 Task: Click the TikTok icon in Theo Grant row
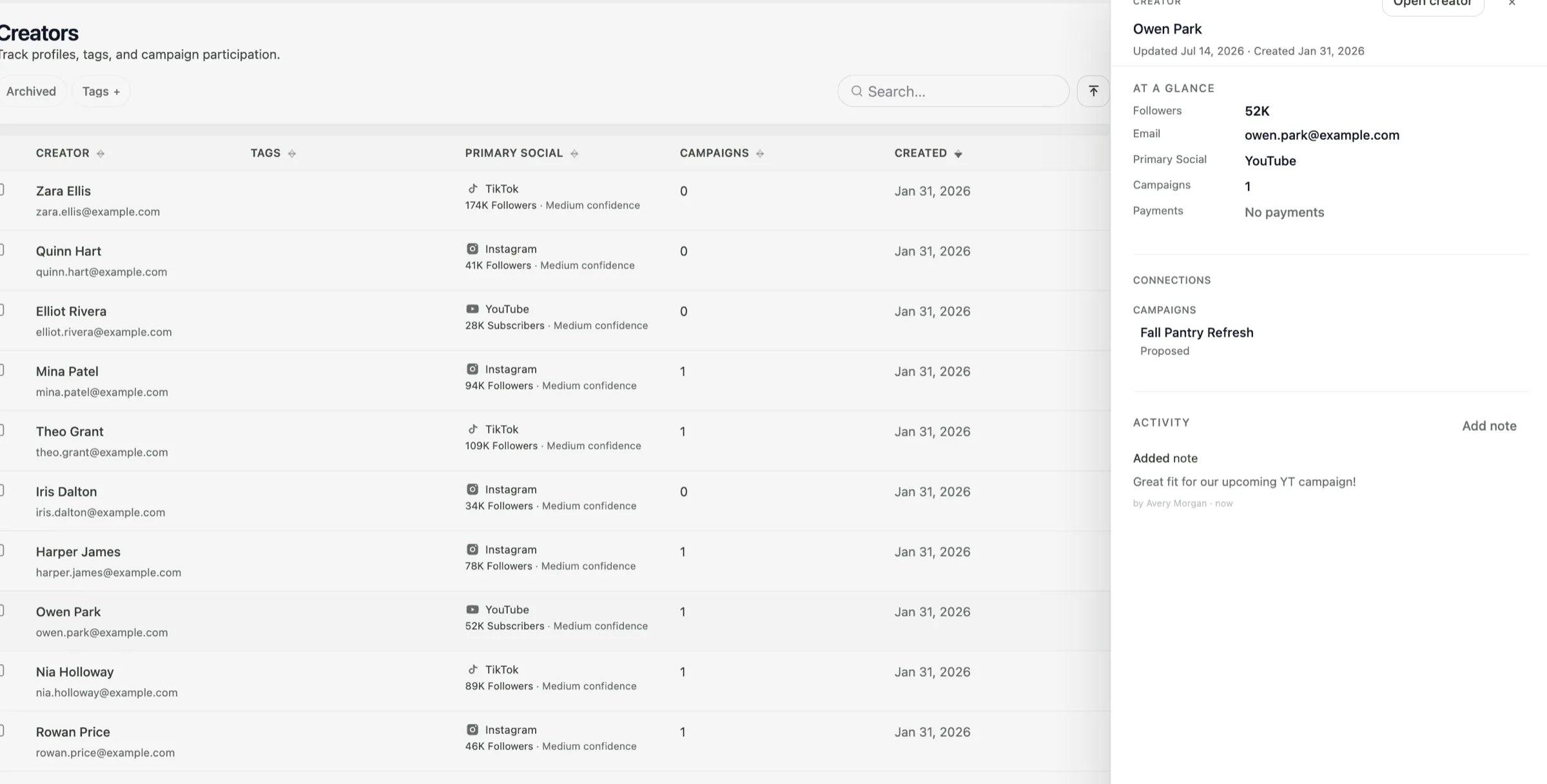472,429
